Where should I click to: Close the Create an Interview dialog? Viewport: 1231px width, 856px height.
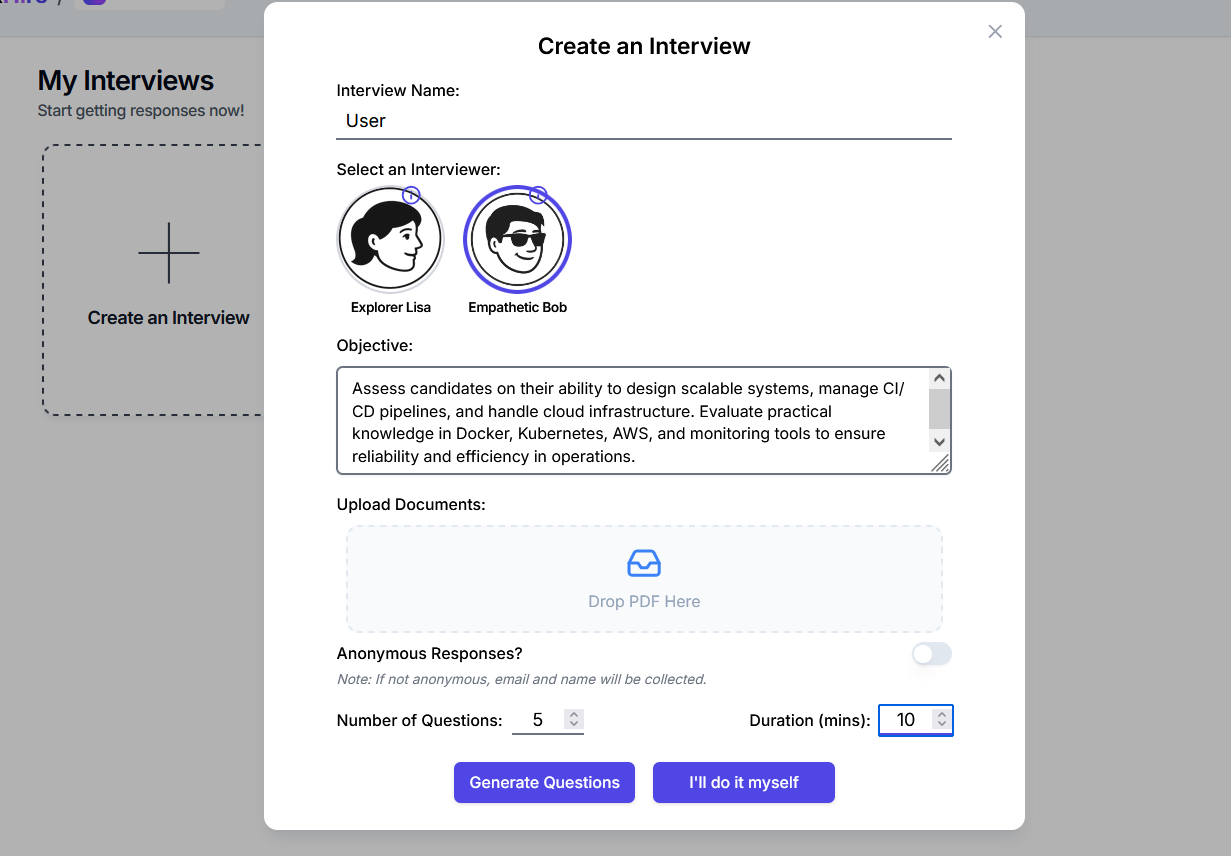(x=995, y=32)
